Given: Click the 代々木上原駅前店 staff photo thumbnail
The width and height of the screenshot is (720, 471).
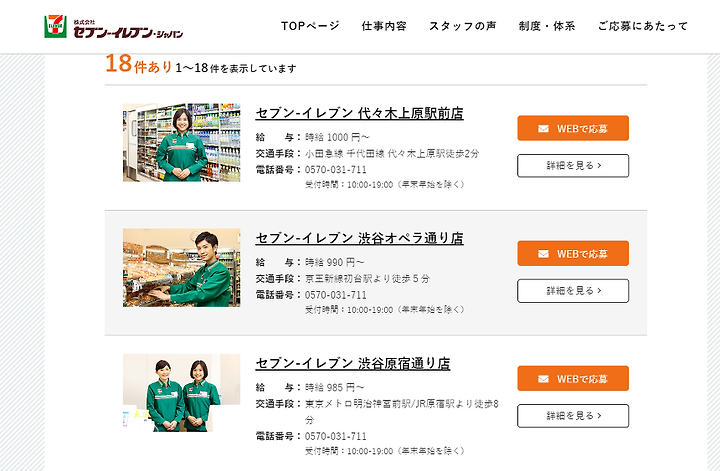Looking at the screenshot, I should pos(181,142).
